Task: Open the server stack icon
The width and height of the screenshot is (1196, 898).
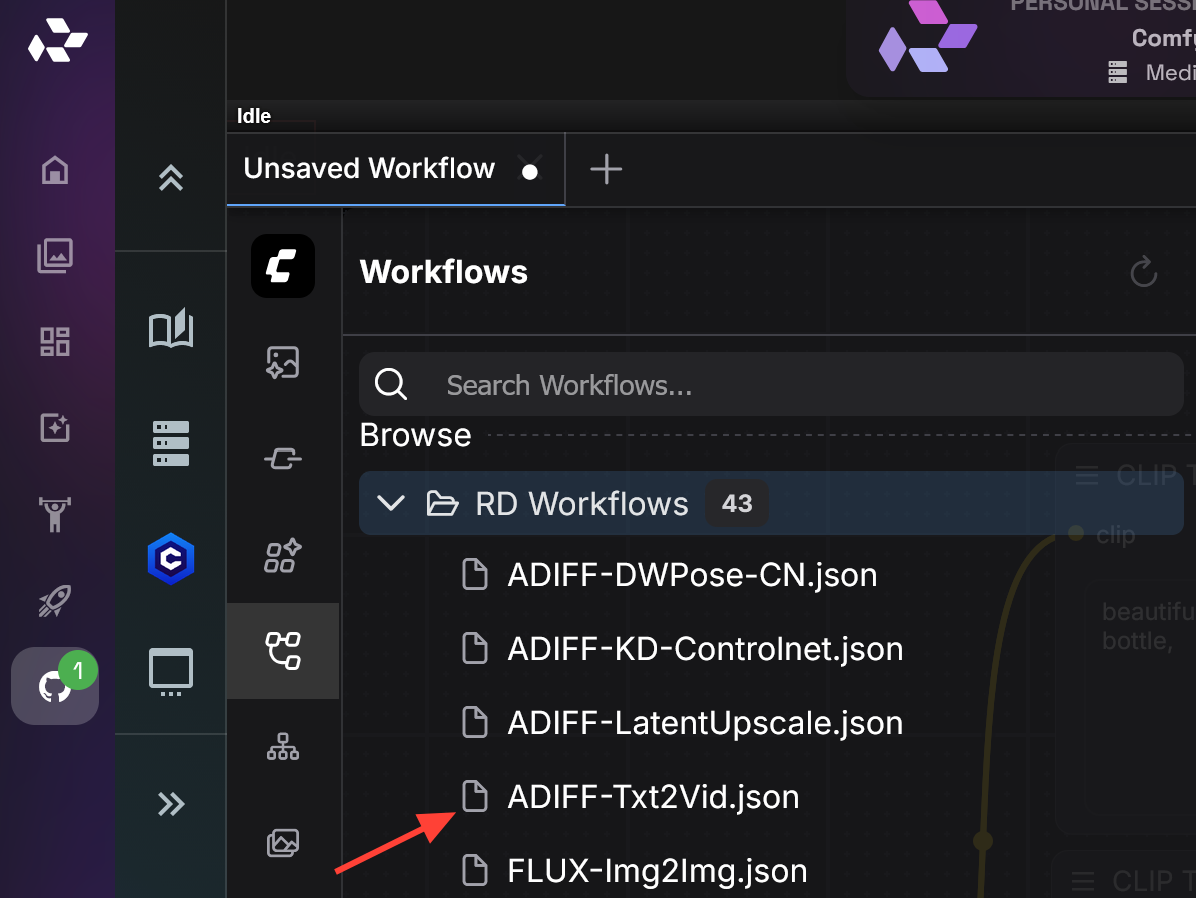Action: coord(171,443)
